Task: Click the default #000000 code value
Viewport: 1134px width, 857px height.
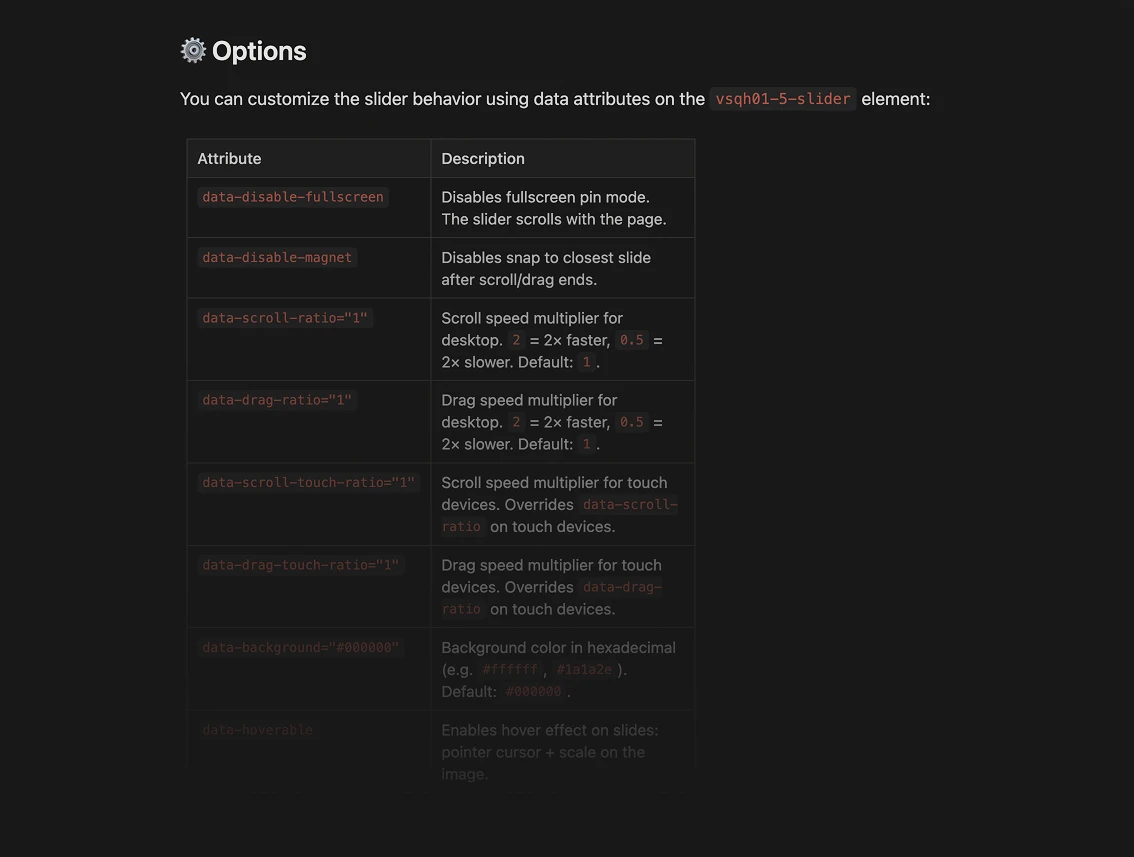Action: (x=533, y=691)
